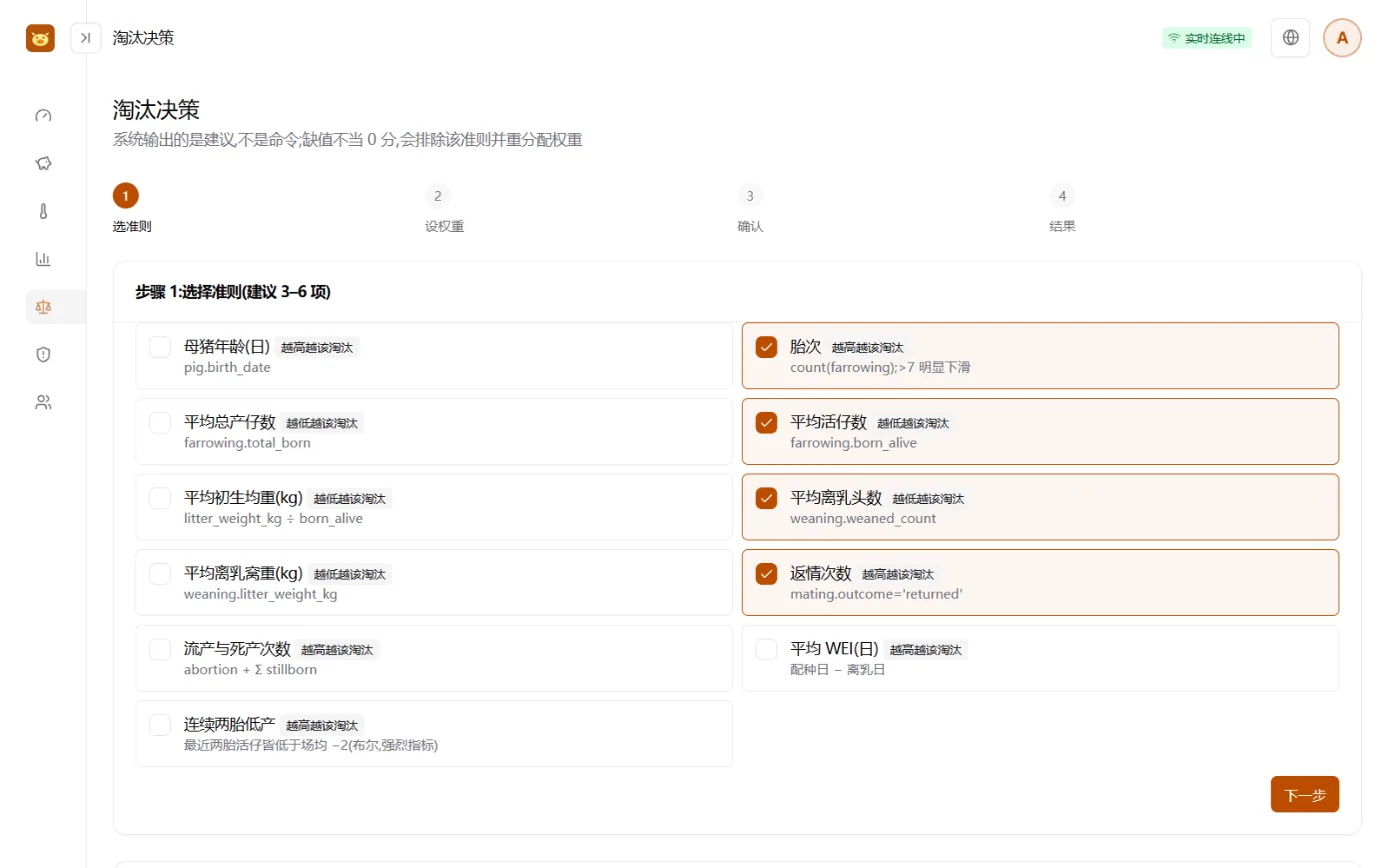Tick the 平均初生均重(kg) checkbox
1388x868 pixels.
click(160, 498)
